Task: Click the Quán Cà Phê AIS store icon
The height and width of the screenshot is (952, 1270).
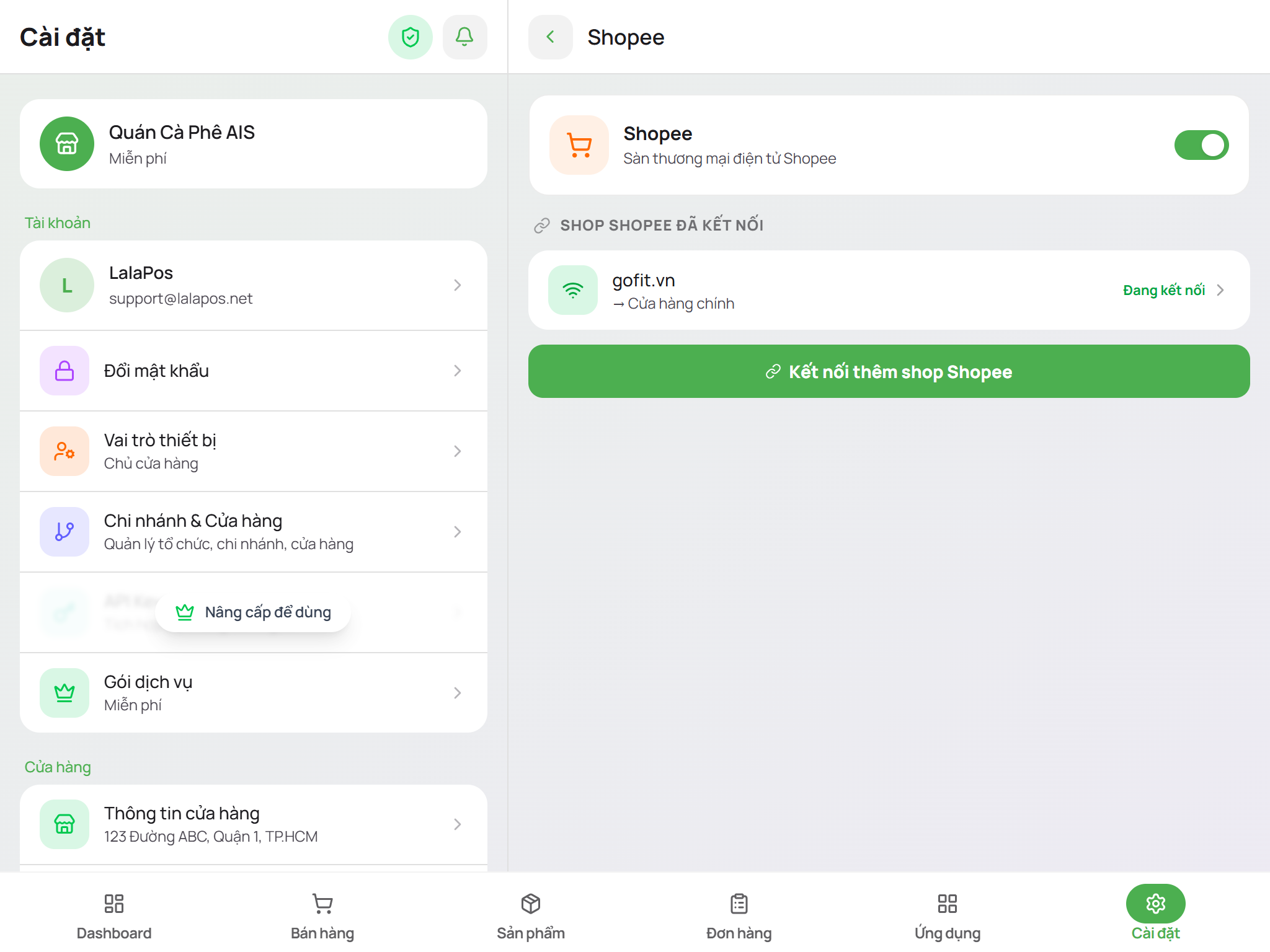Action: tap(67, 144)
